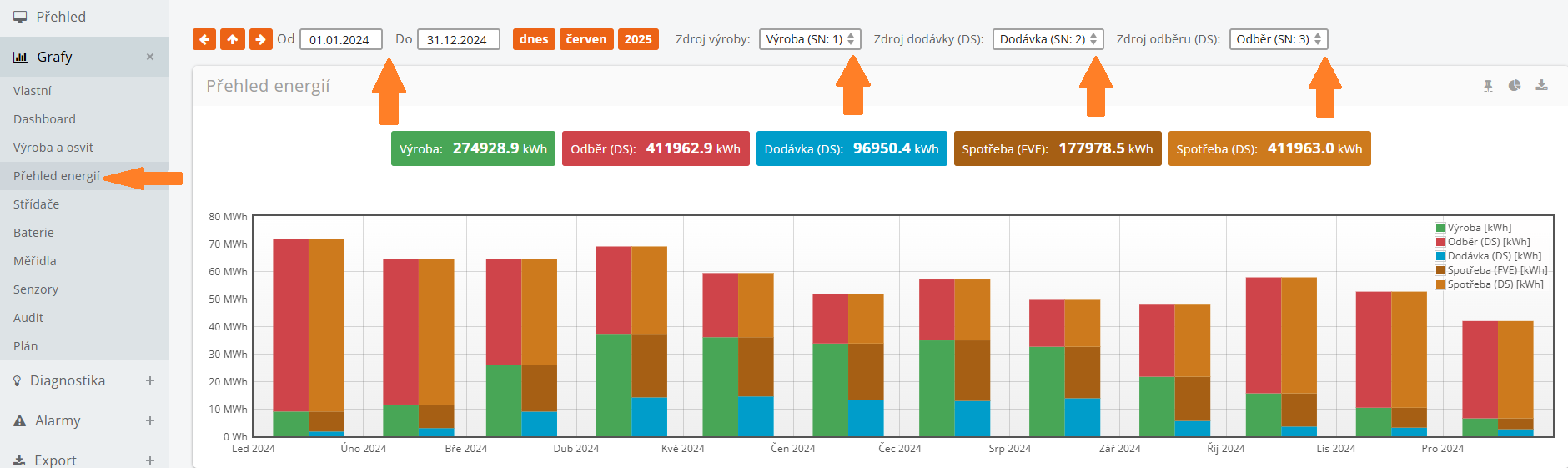Image resolution: width=1568 pixels, height=468 pixels.
Task: Click the up arrow period button
Action: point(233,39)
